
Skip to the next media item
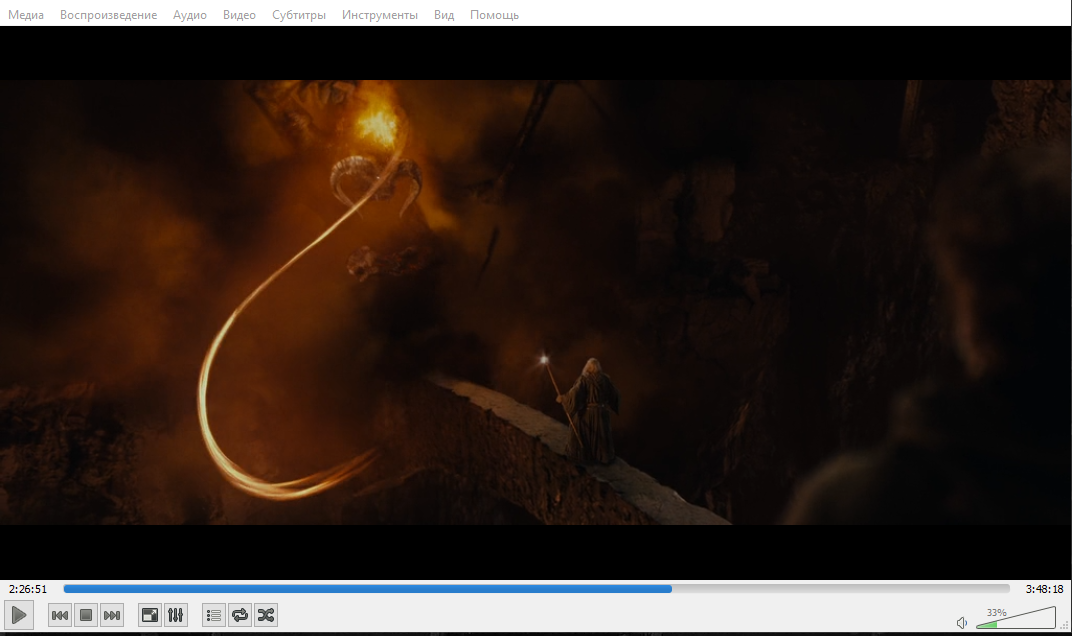pos(112,615)
